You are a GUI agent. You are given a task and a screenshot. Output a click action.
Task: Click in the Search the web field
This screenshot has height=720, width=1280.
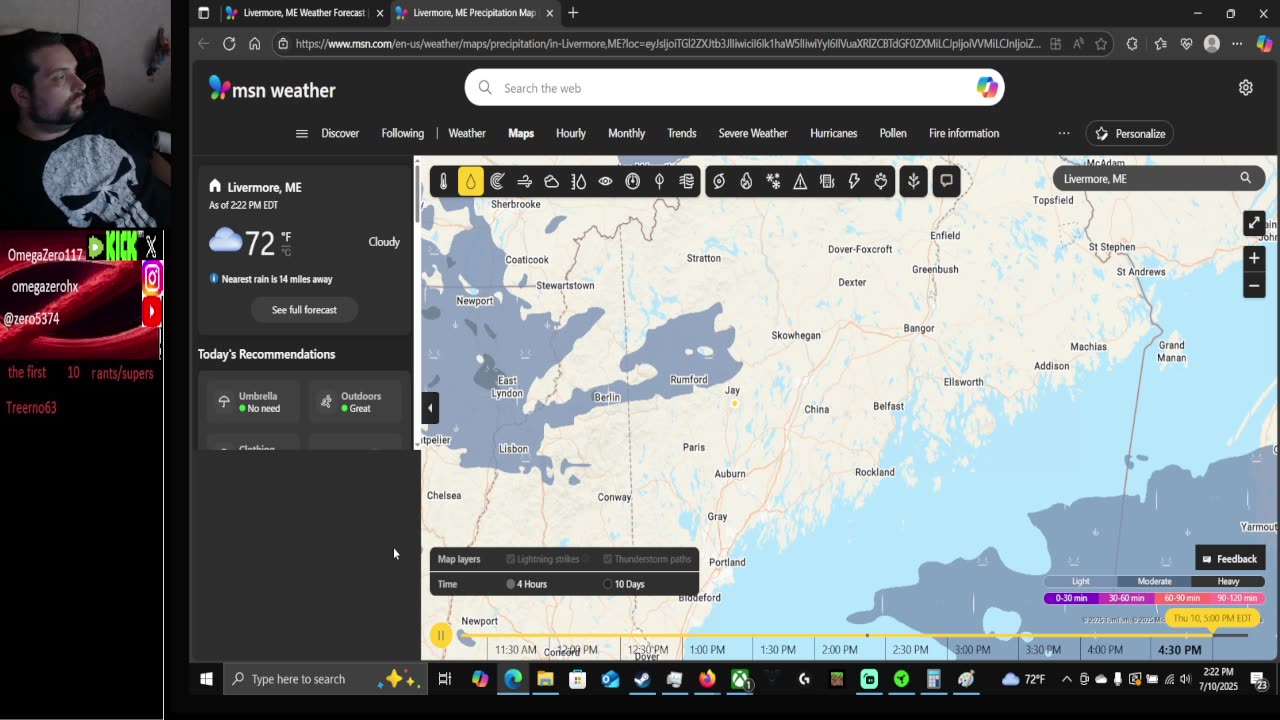pos(735,88)
